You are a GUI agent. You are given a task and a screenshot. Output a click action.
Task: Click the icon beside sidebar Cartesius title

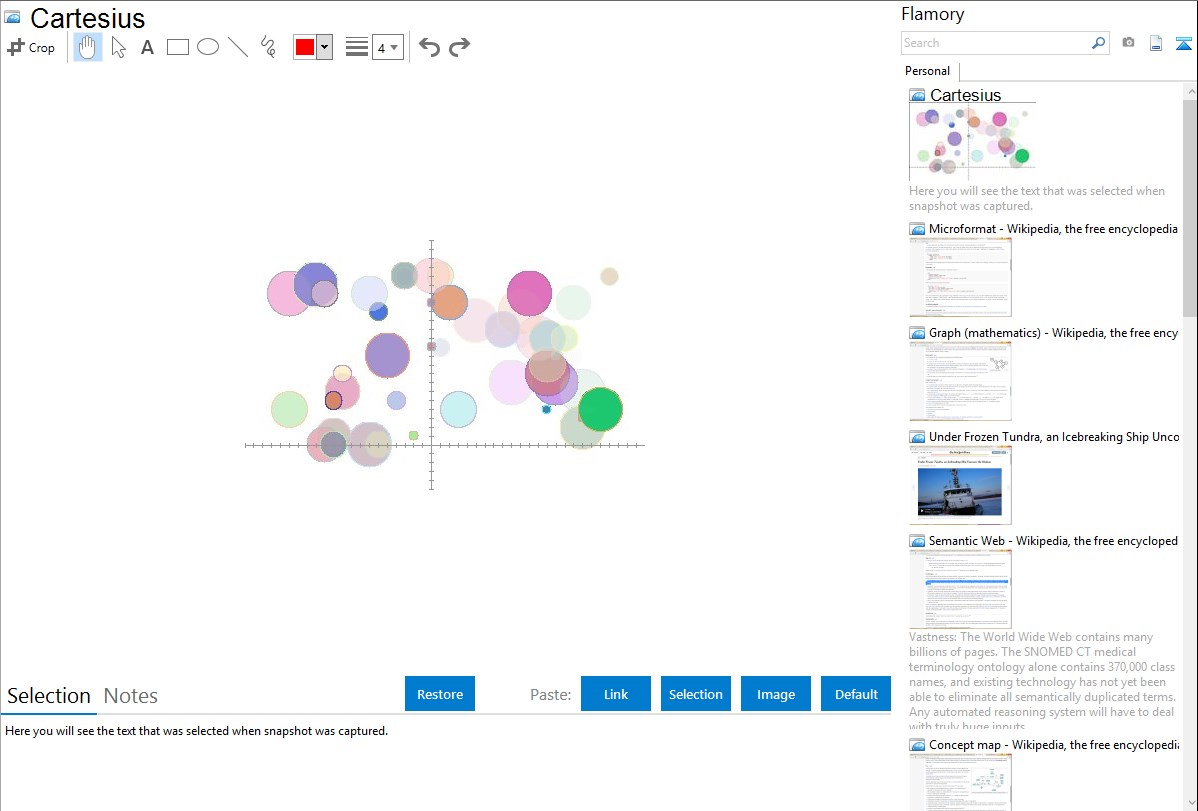pyautogui.click(x=917, y=96)
